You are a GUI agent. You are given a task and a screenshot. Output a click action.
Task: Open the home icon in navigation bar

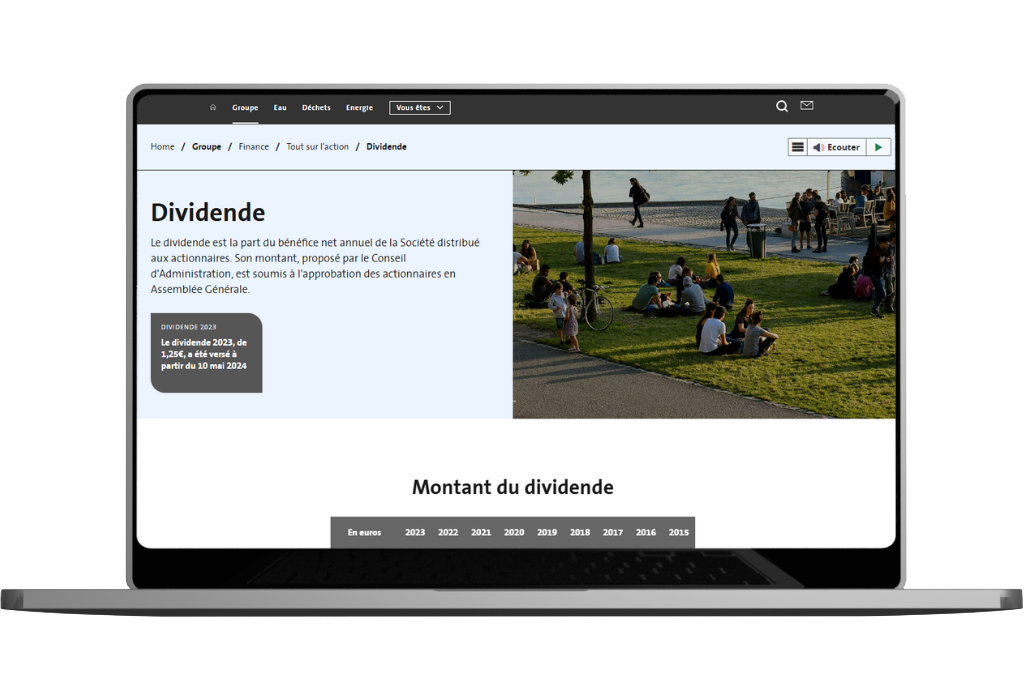(x=213, y=107)
